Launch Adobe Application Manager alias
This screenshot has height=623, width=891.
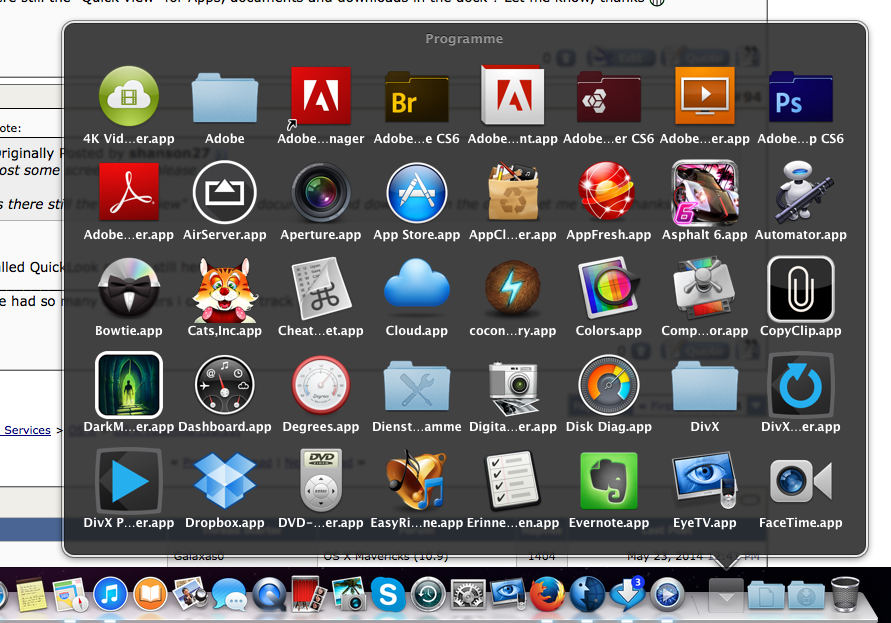(320, 97)
